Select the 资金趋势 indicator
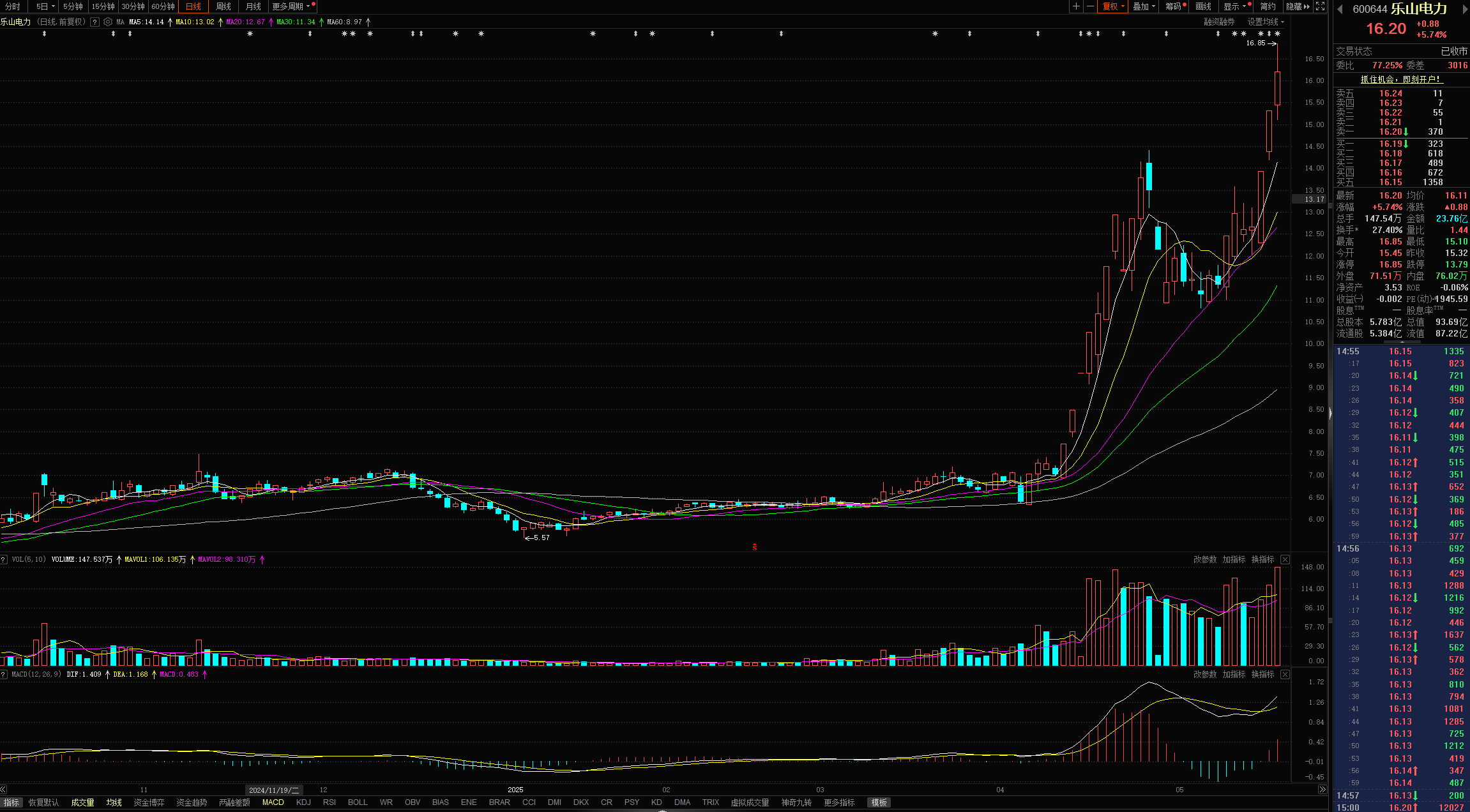 192,802
